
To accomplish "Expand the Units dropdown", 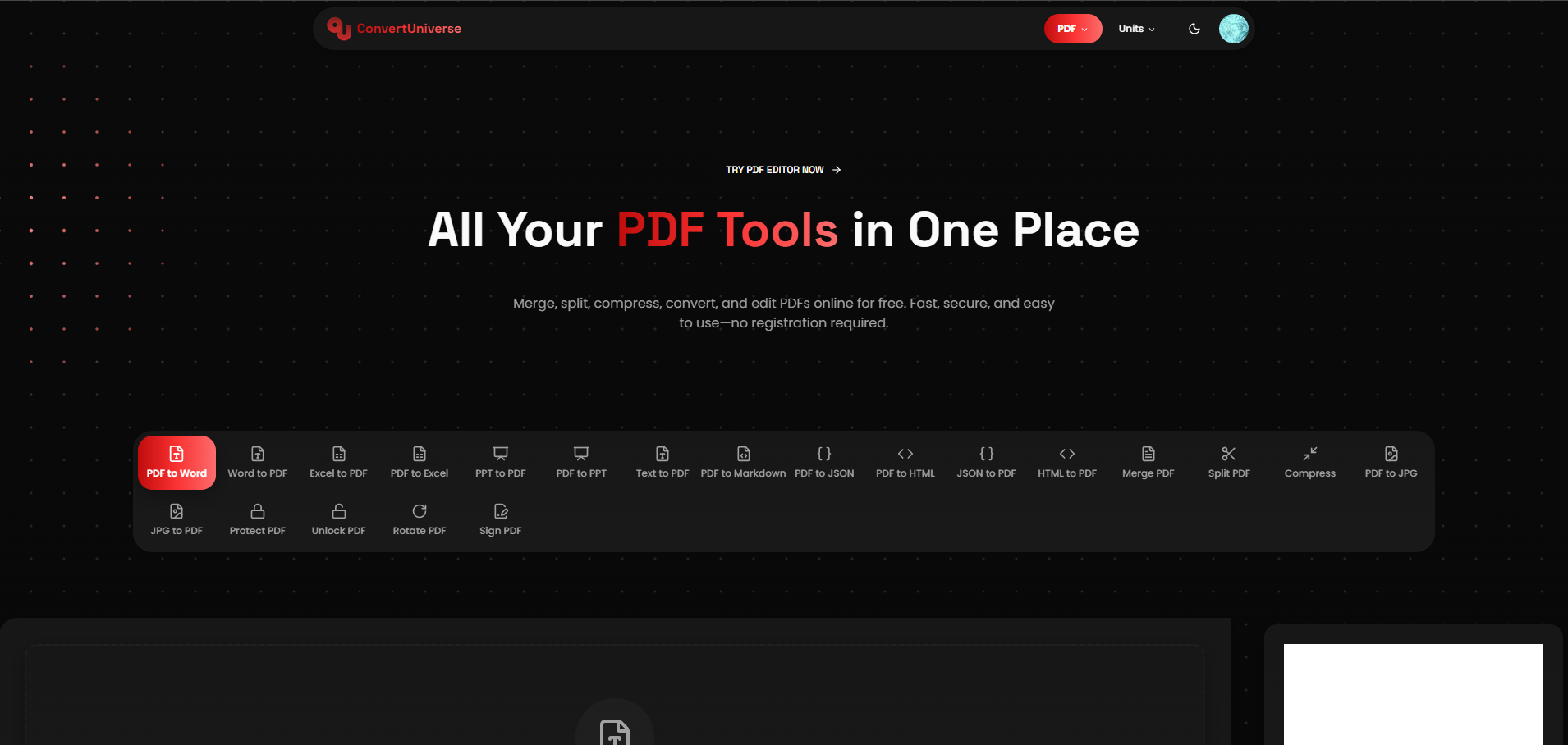I will pyautogui.click(x=1135, y=28).
